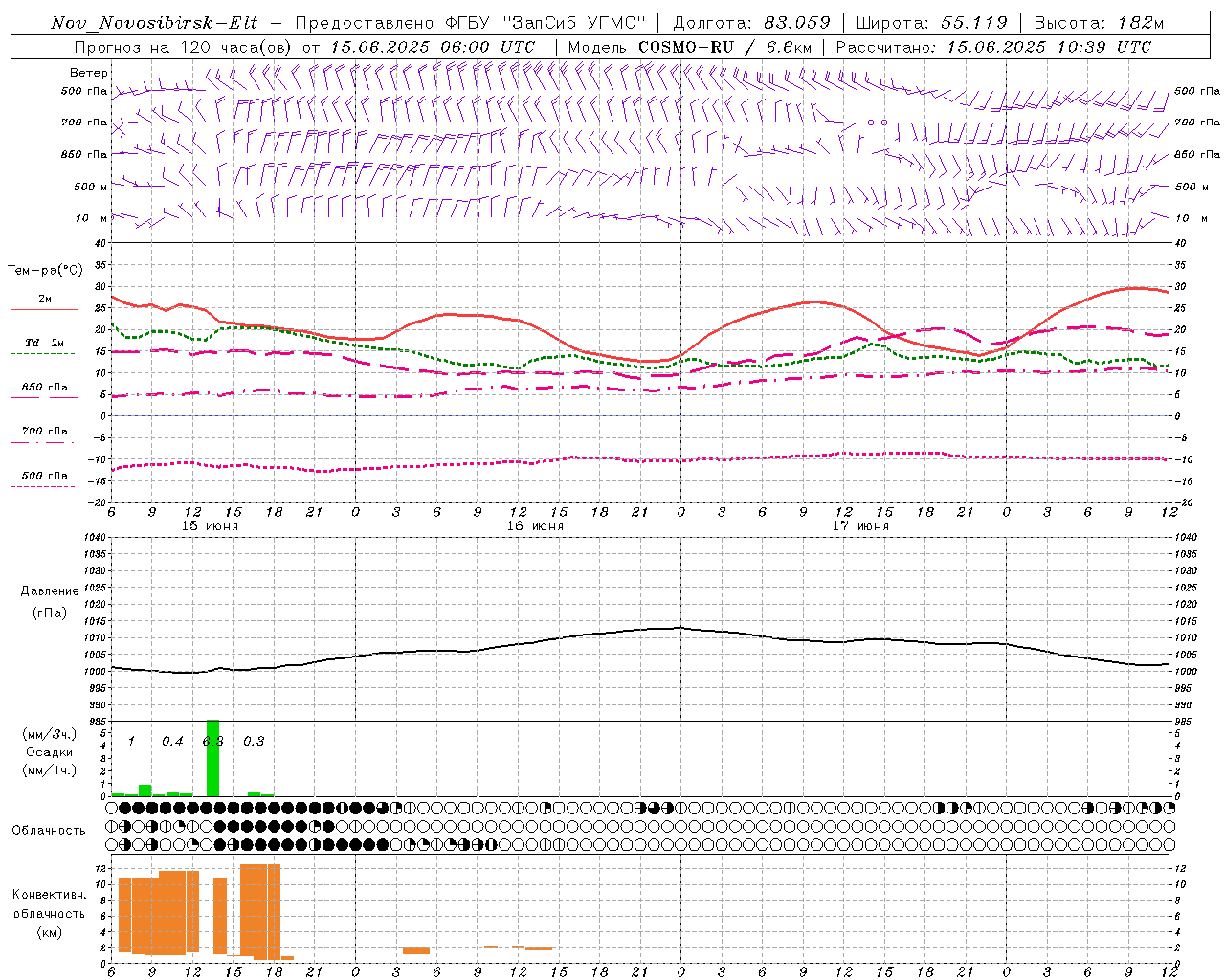Viewport: 1225px width, 980px height.
Task: Select the longitude value "83.059"
Action: [x=797, y=23]
